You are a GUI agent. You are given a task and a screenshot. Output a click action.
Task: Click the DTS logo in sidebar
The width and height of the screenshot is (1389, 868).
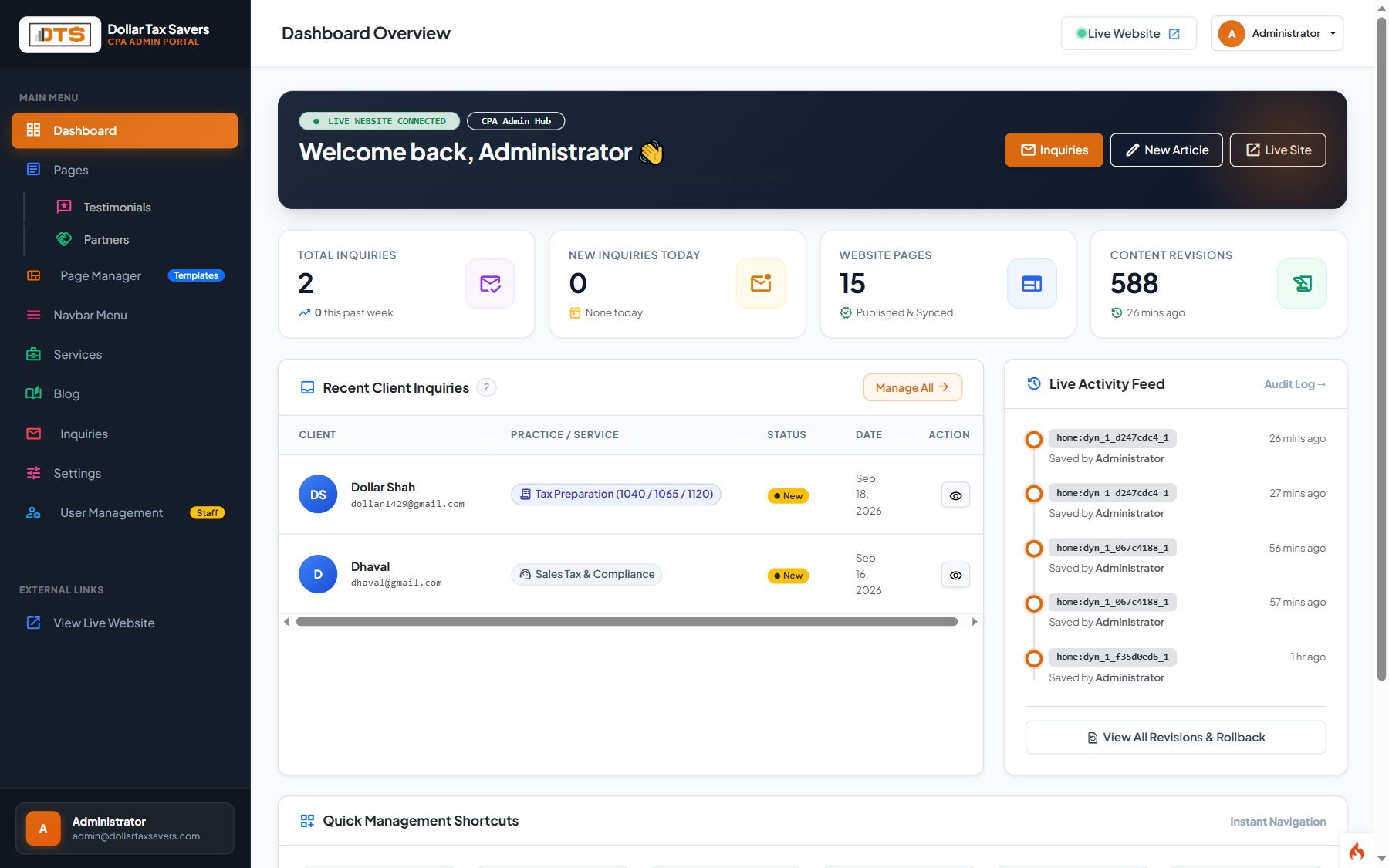(x=60, y=35)
